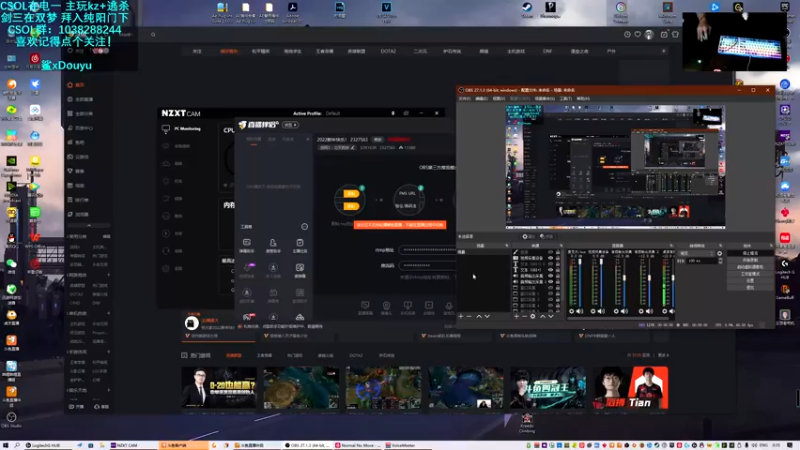Open the Douyu client search icon
This screenshot has width=800, height=450.
point(153,35)
